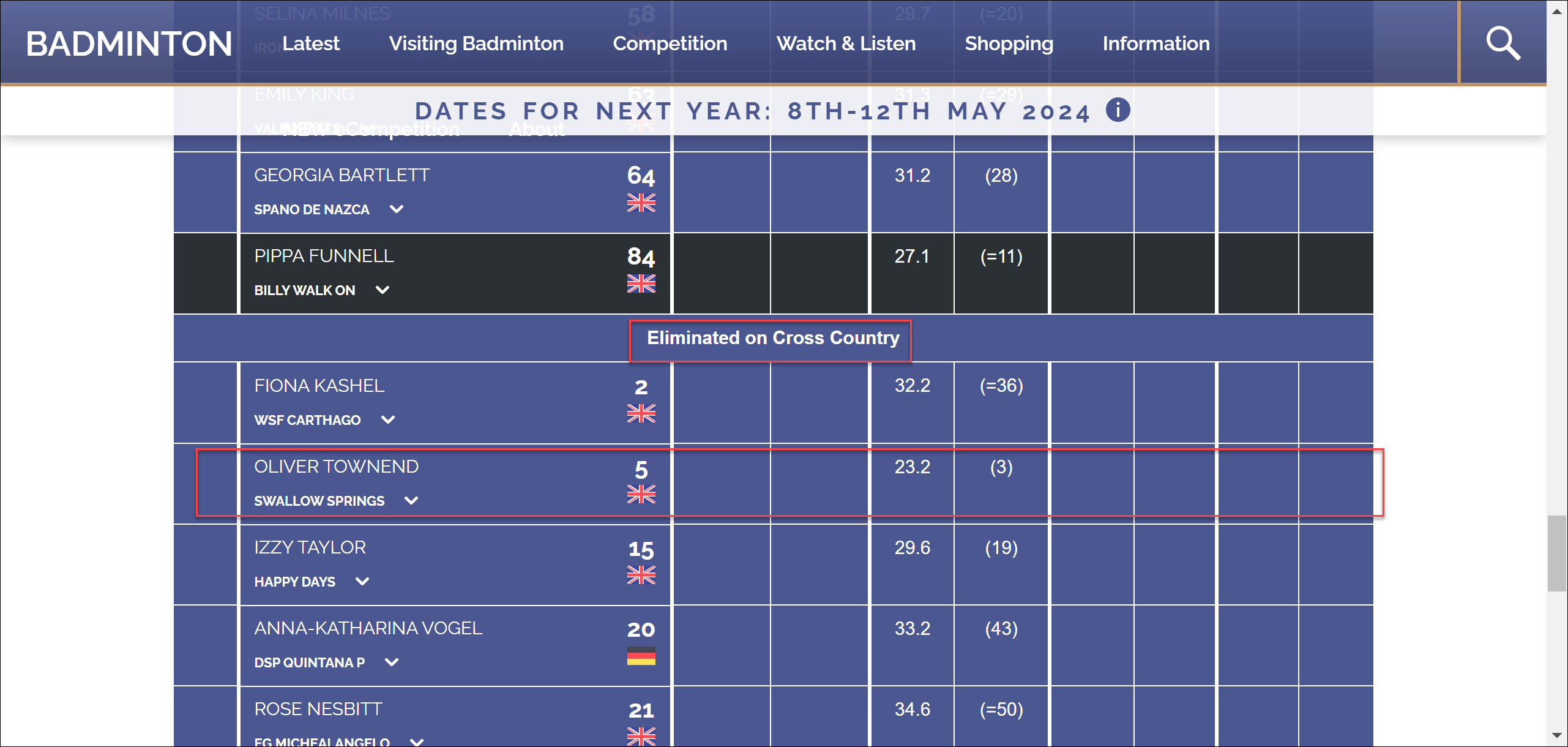Go to Badminton home logo
This screenshot has width=1568, height=747.
(129, 43)
